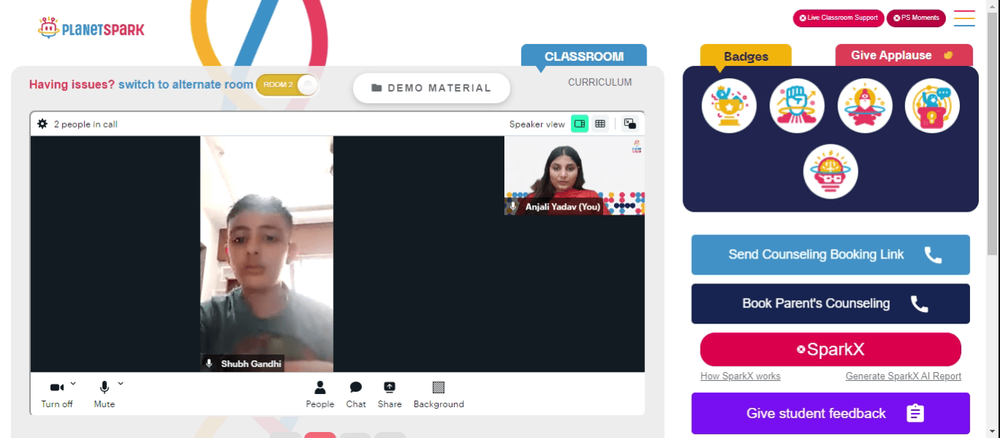The width and height of the screenshot is (1000, 438).
Task: Award the meditating figure badge
Action: pos(864,106)
